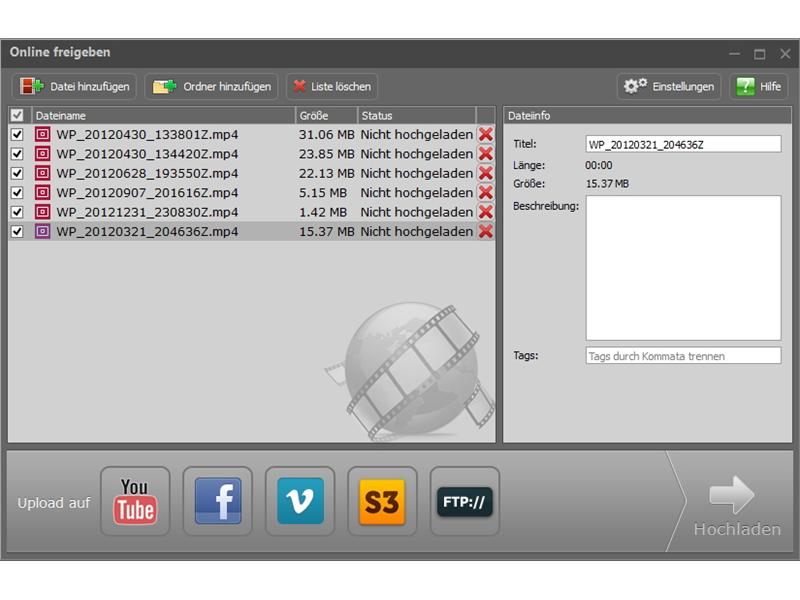Image resolution: width=800 pixels, height=600 pixels.
Task: Select file name WP_20120628_193550Z.mp4
Action: point(147,173)
